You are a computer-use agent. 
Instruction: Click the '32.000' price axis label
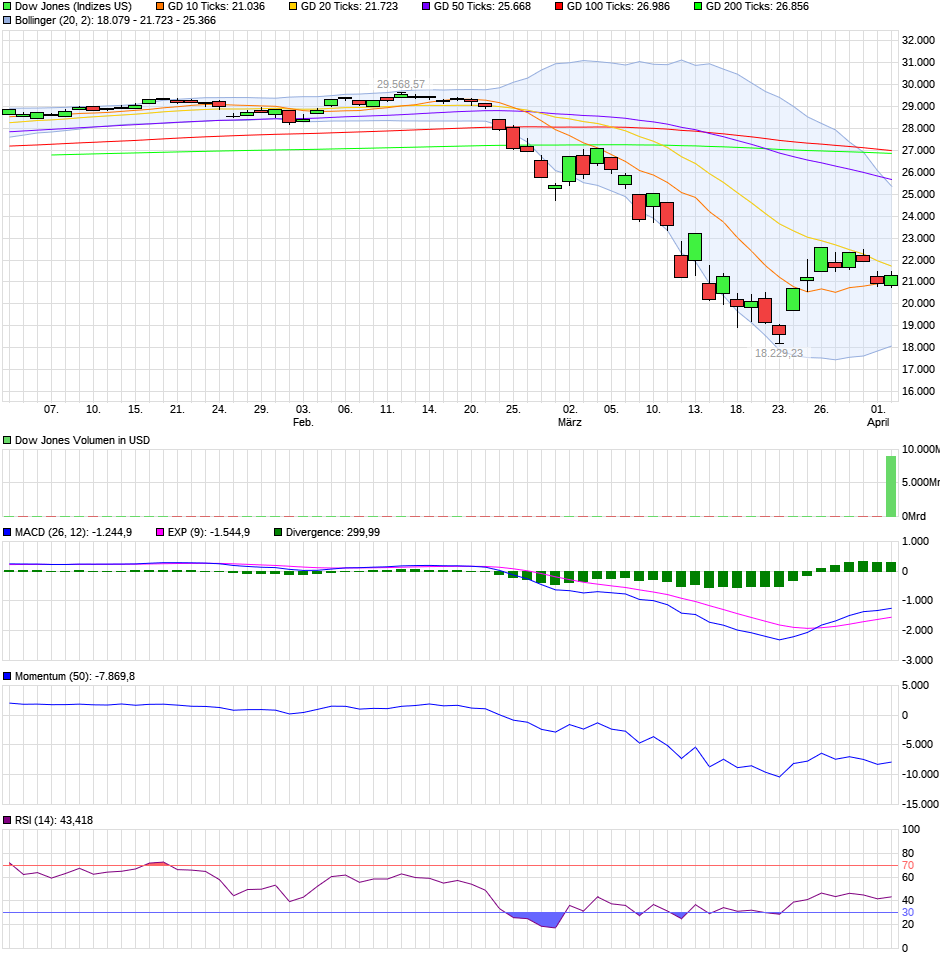click(x=918, y=40)
